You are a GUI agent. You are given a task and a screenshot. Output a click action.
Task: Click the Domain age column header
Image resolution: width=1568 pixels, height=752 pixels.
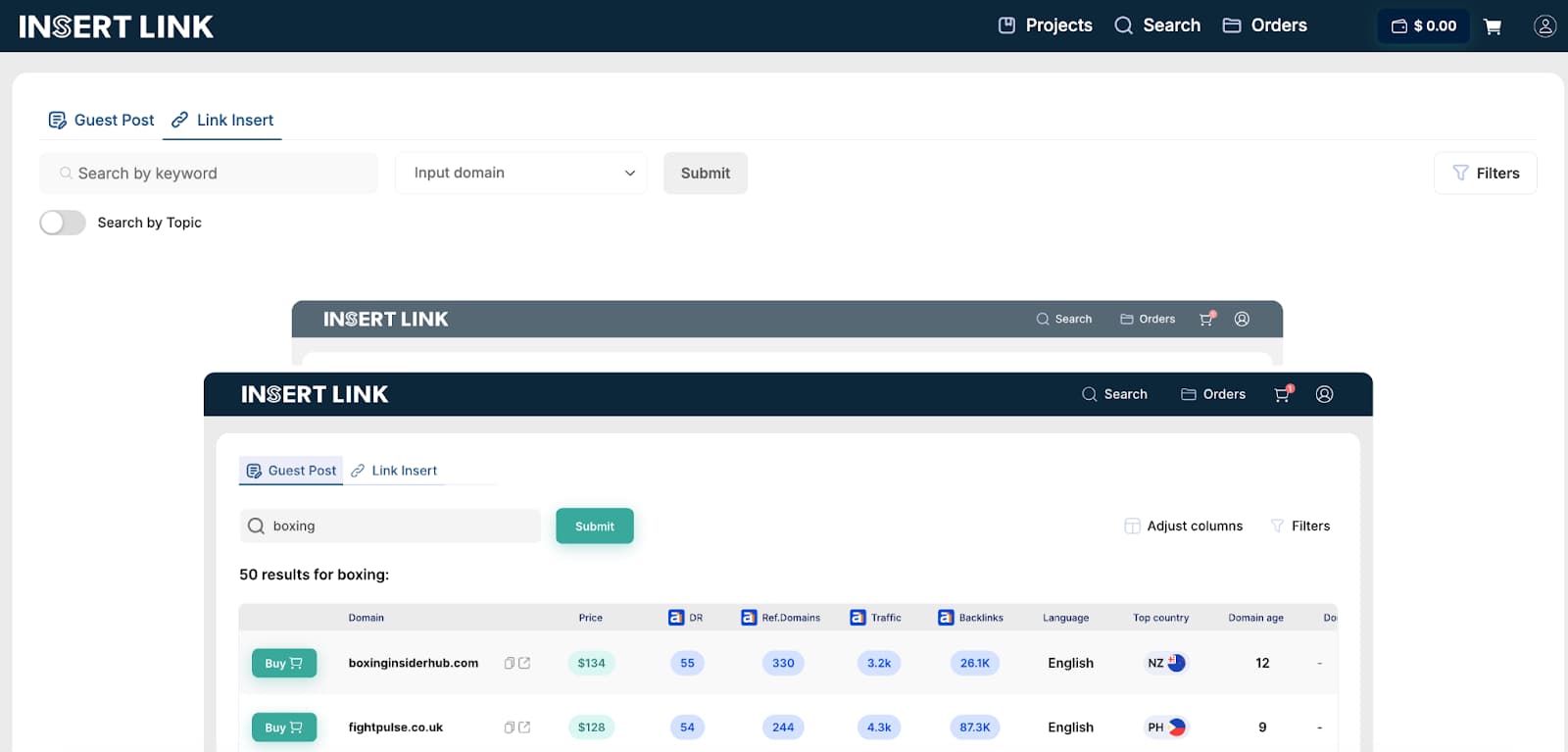click(x=1255, y=618)
